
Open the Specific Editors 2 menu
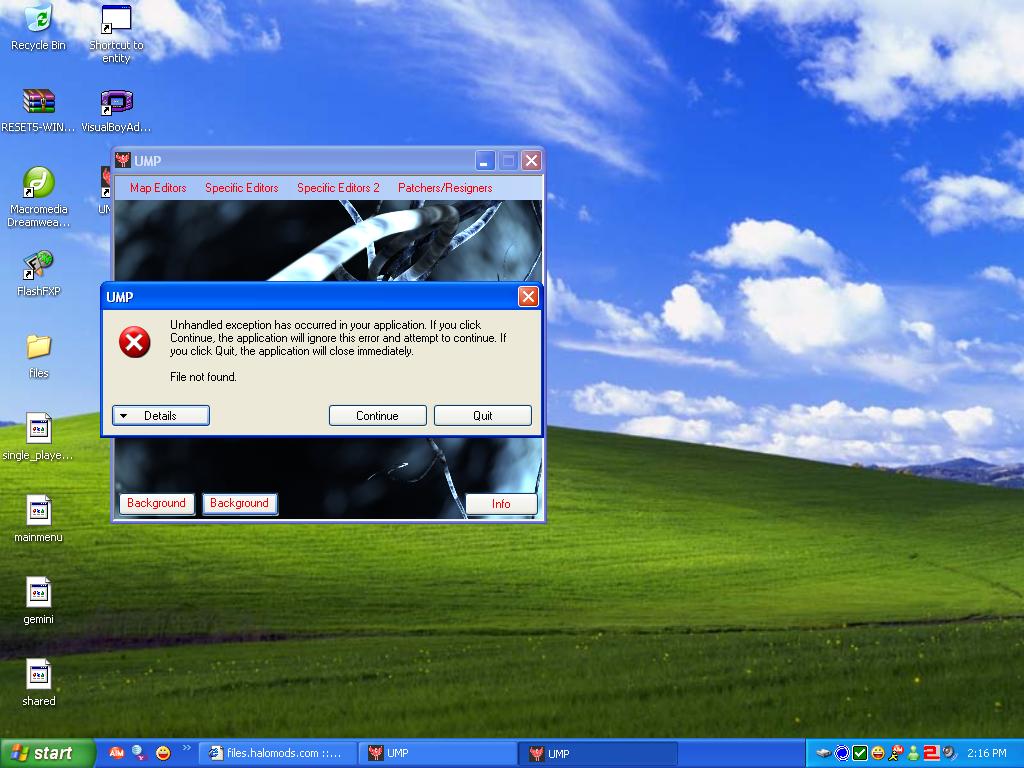pyautogui.click(x=338, y=188)
